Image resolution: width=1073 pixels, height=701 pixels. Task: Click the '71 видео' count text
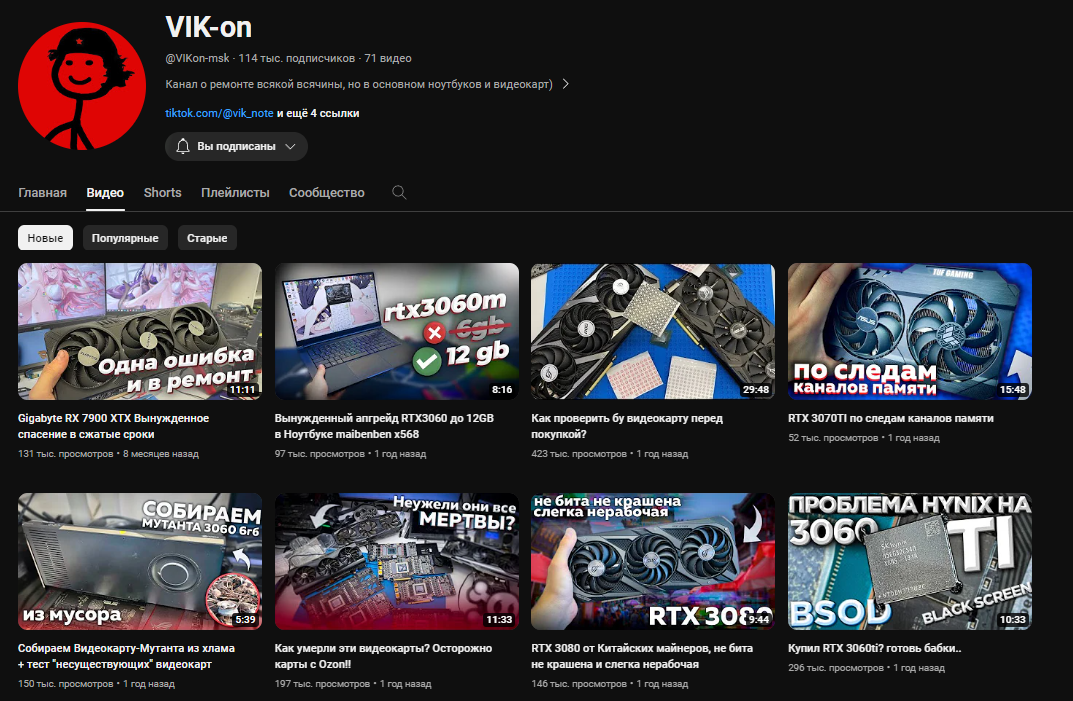[x=387, y=58]
